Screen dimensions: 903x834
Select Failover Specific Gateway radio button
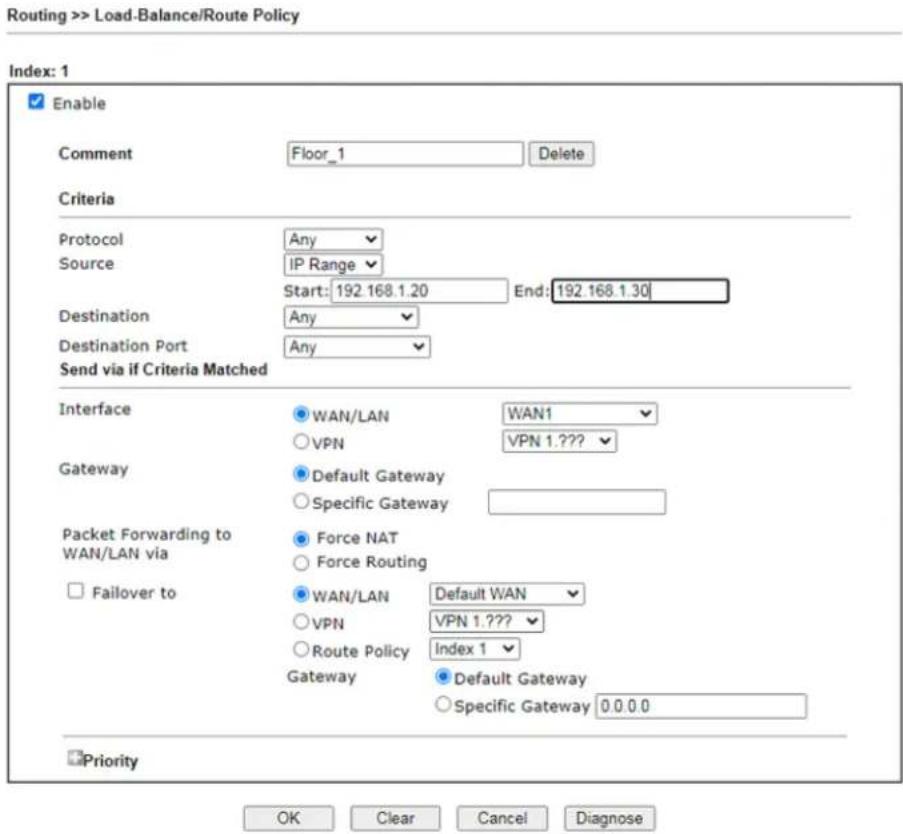coord(442,704)
